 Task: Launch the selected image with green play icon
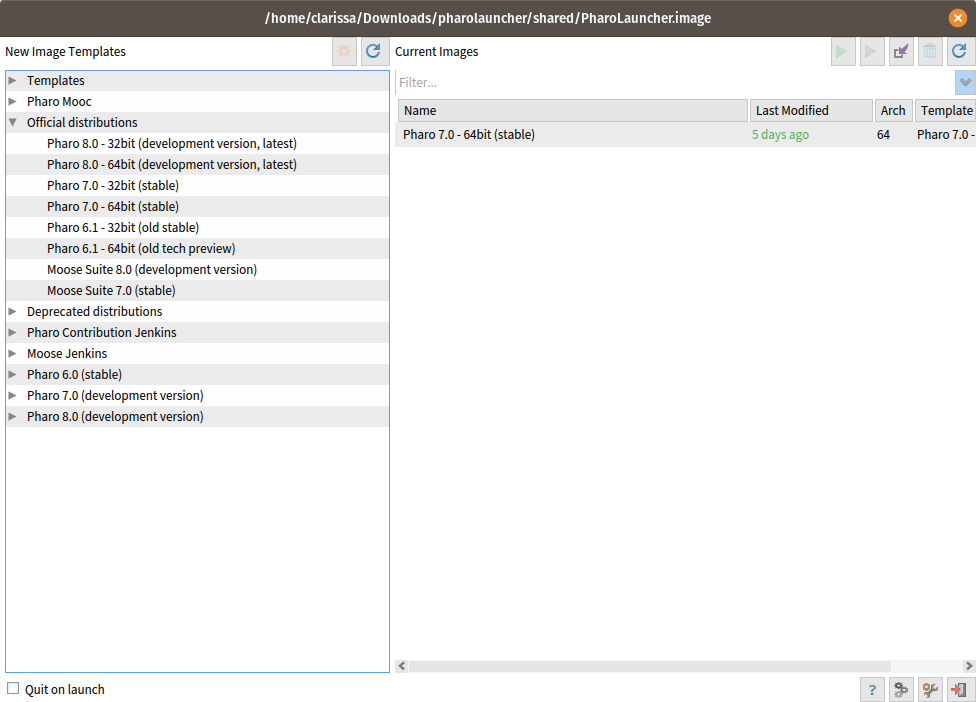point(842,51)
